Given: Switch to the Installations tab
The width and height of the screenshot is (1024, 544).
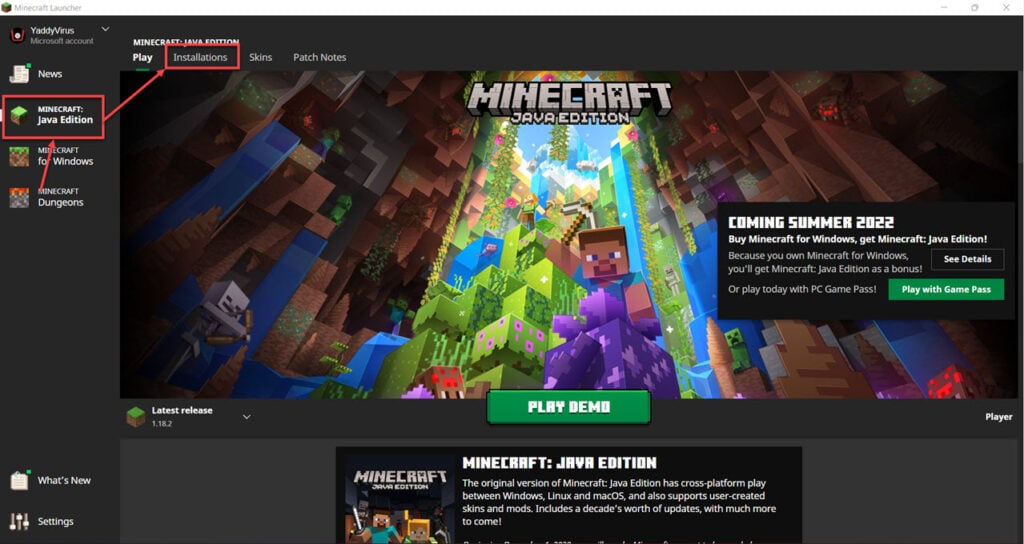Looking at the screenshot, I should (200, 57).
